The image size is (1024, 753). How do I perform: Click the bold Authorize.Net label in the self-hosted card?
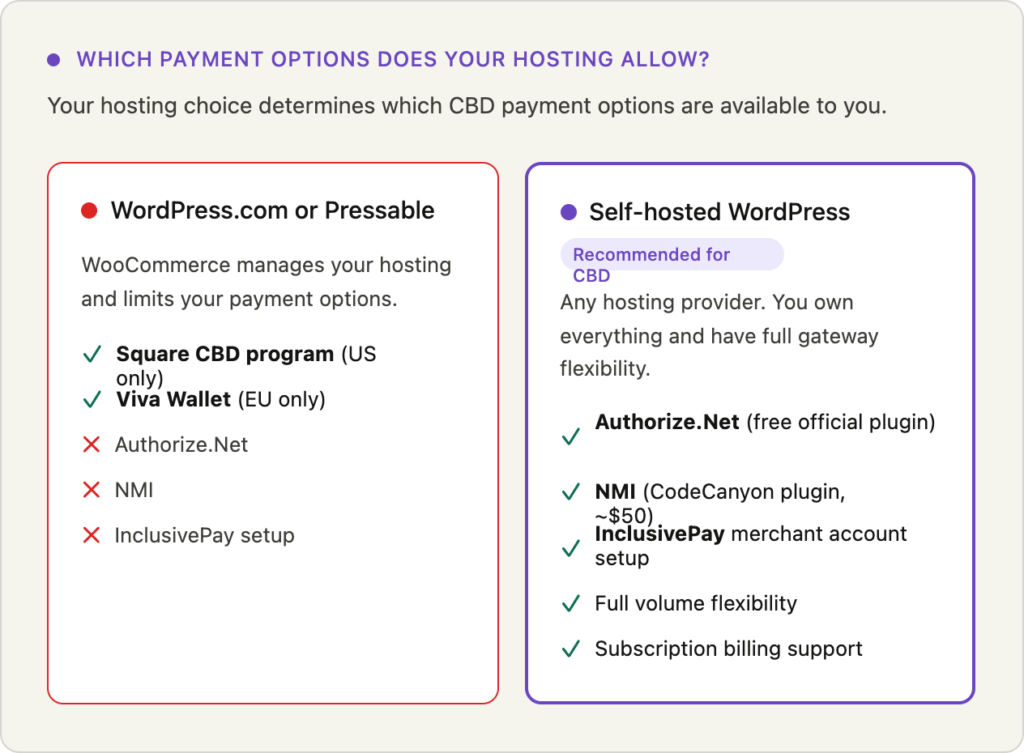pos(667,422)
